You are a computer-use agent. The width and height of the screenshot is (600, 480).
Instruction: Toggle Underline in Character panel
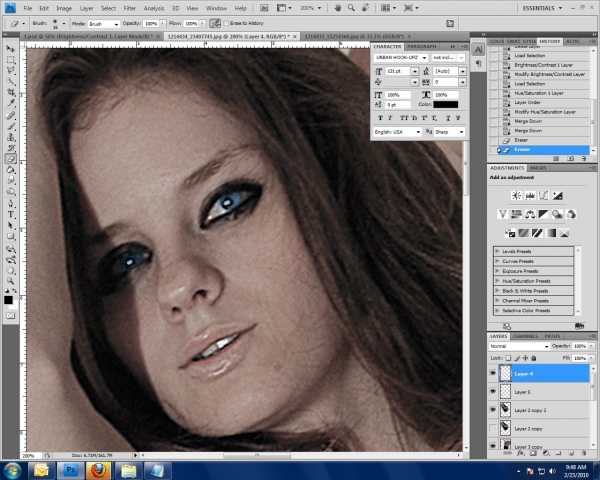tap(448, 118)
